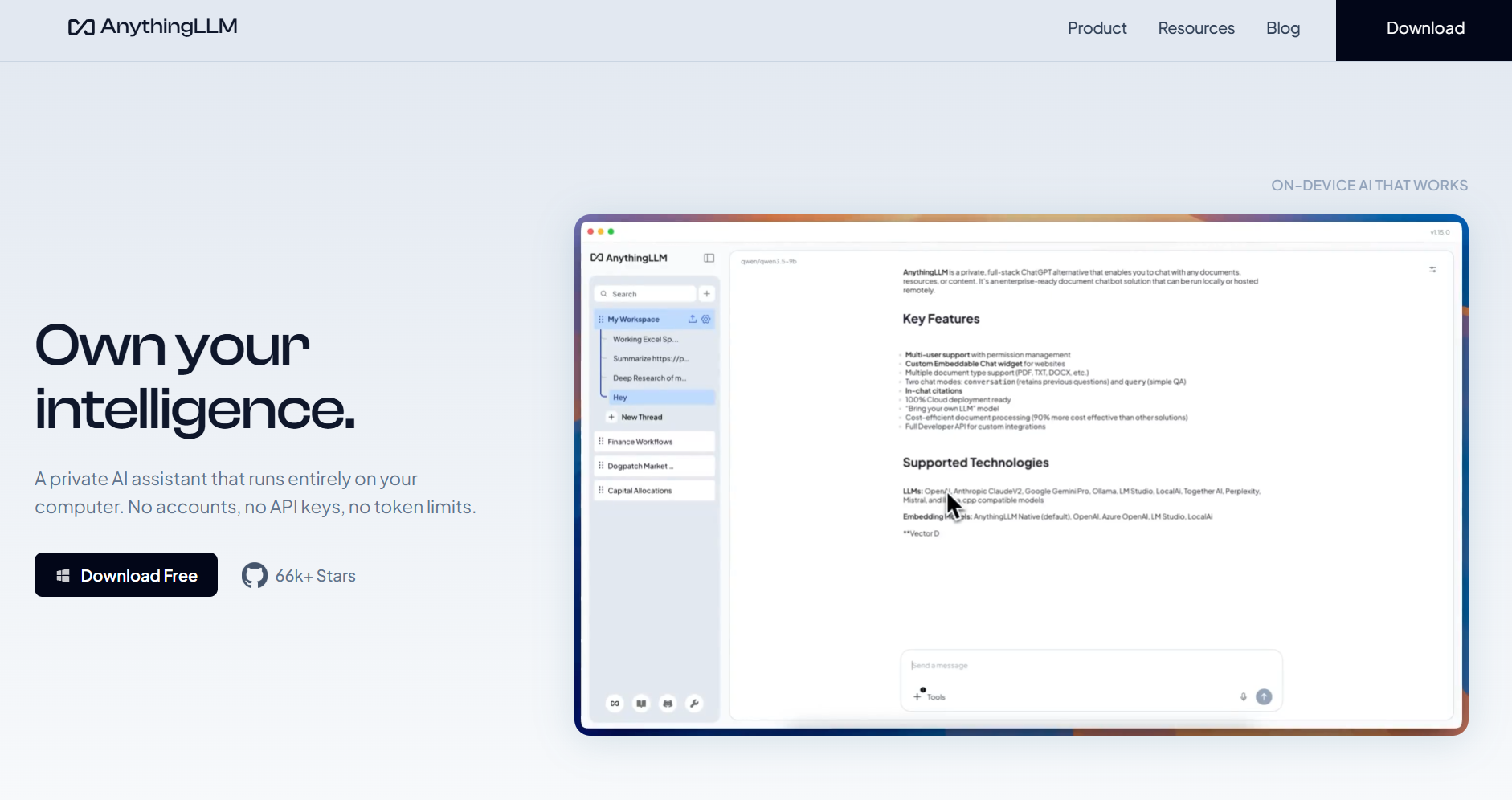Open the Finance Workflows workspace

[655, 442]
